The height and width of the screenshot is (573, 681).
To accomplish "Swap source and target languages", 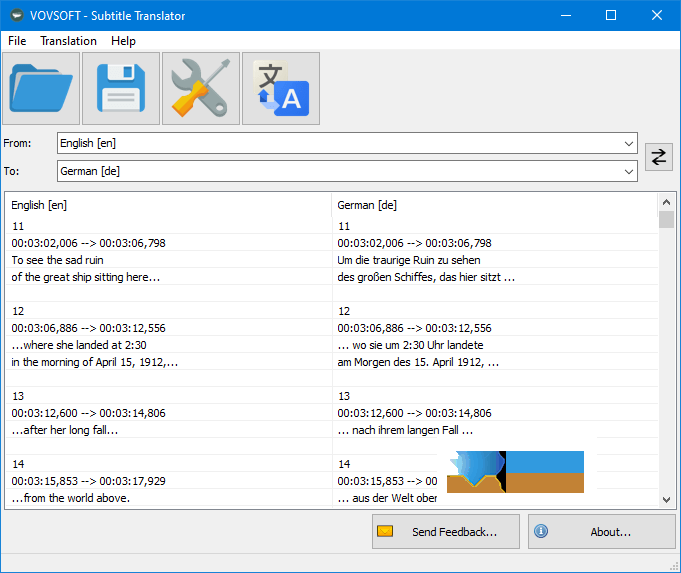I will [658, 157].
